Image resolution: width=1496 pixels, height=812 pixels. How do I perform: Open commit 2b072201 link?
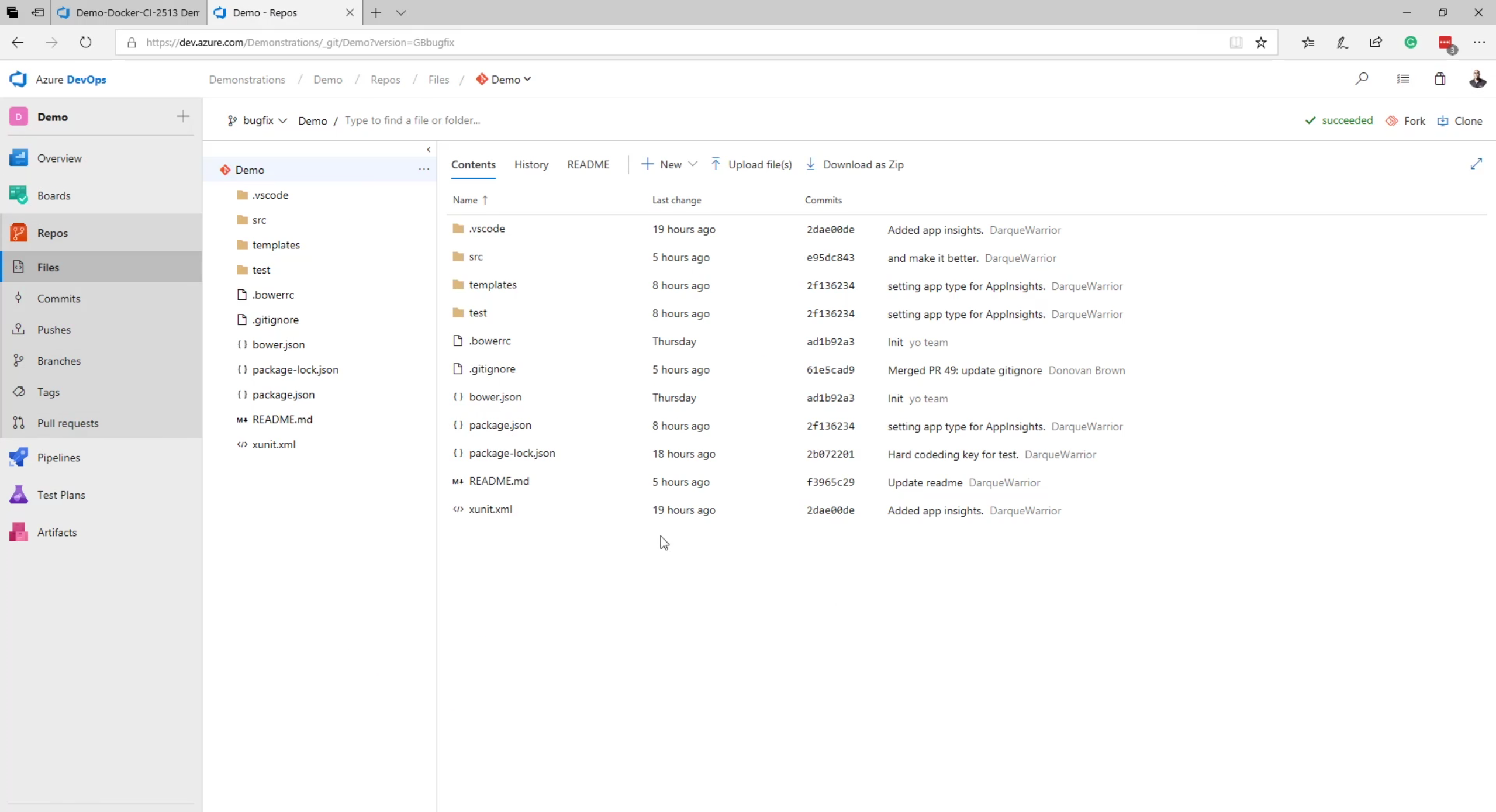point(830,454)
